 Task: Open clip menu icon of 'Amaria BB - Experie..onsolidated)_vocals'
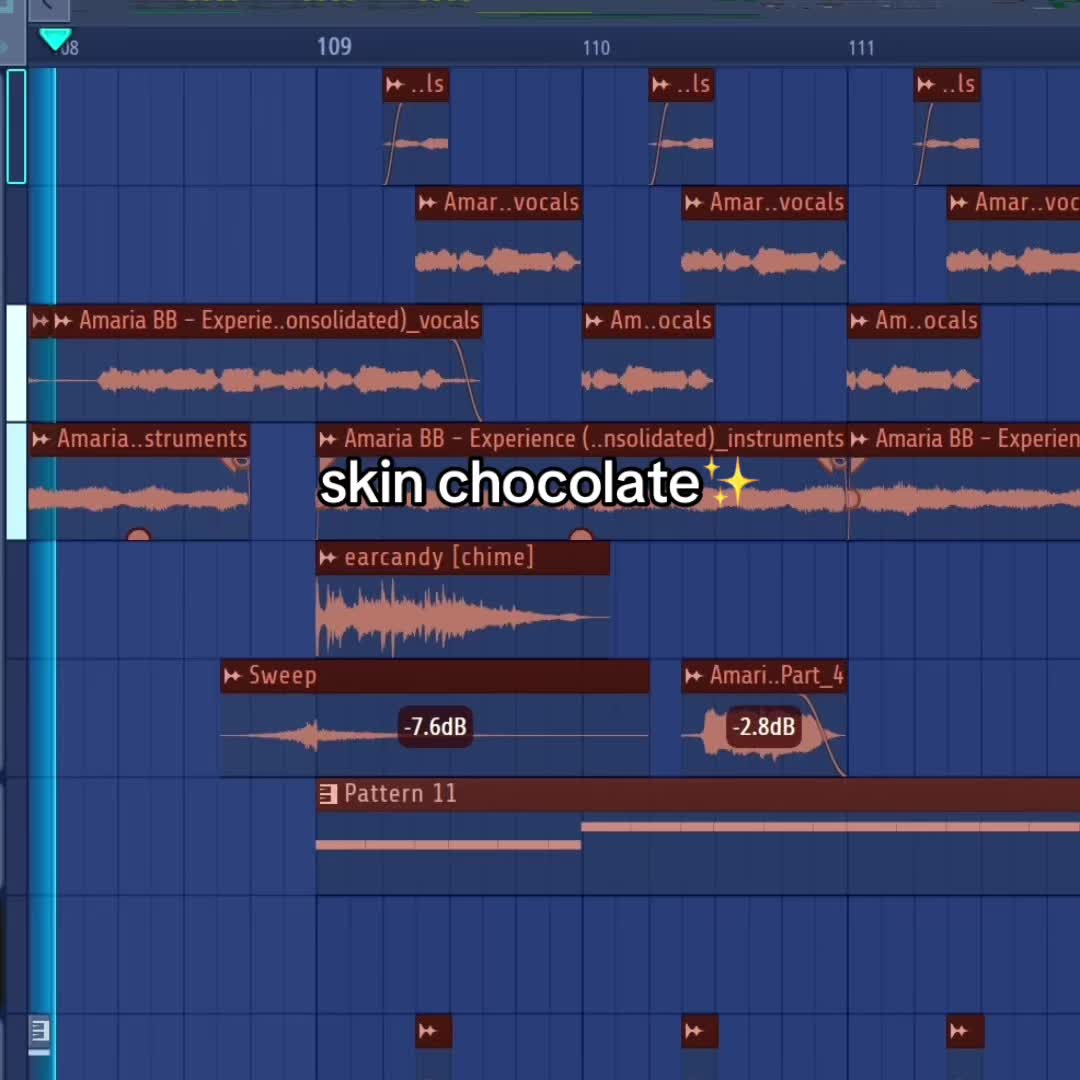coord(63,321)
